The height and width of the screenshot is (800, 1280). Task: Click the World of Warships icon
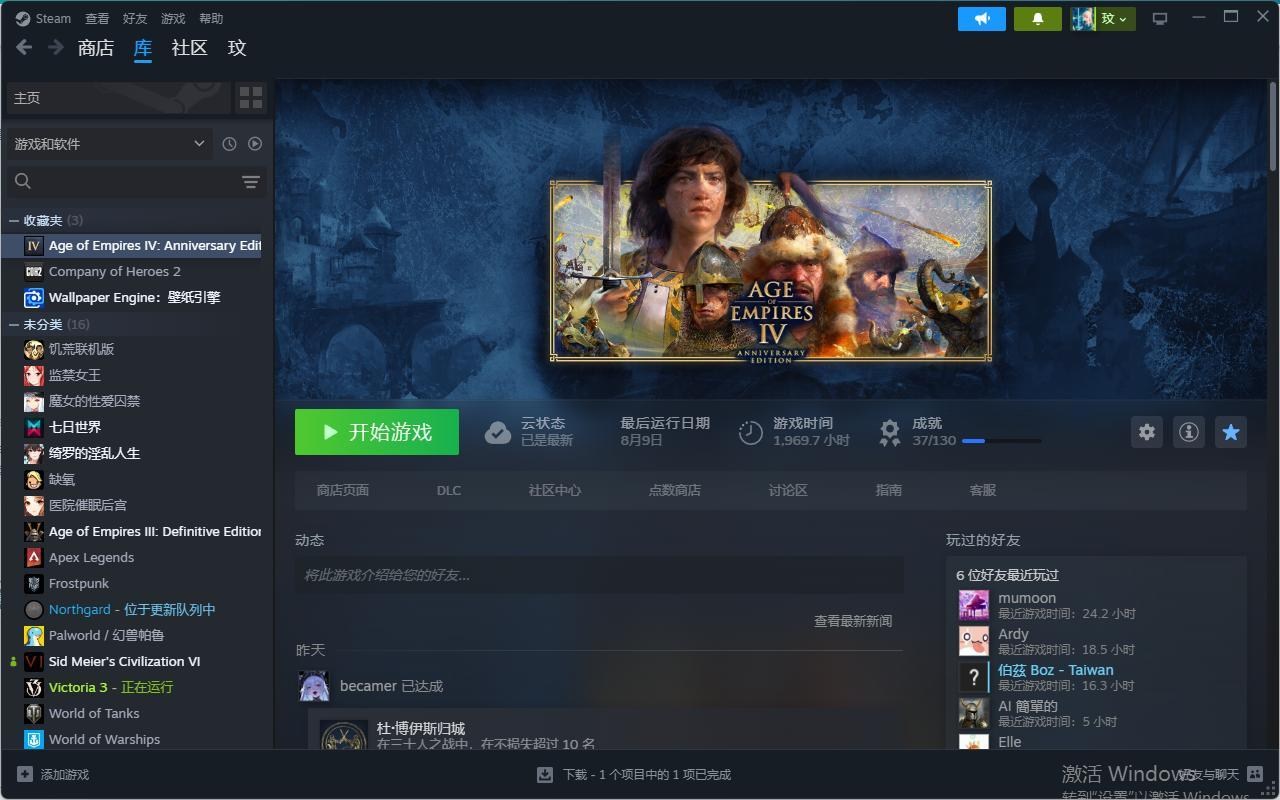click(x=34, y=739)
